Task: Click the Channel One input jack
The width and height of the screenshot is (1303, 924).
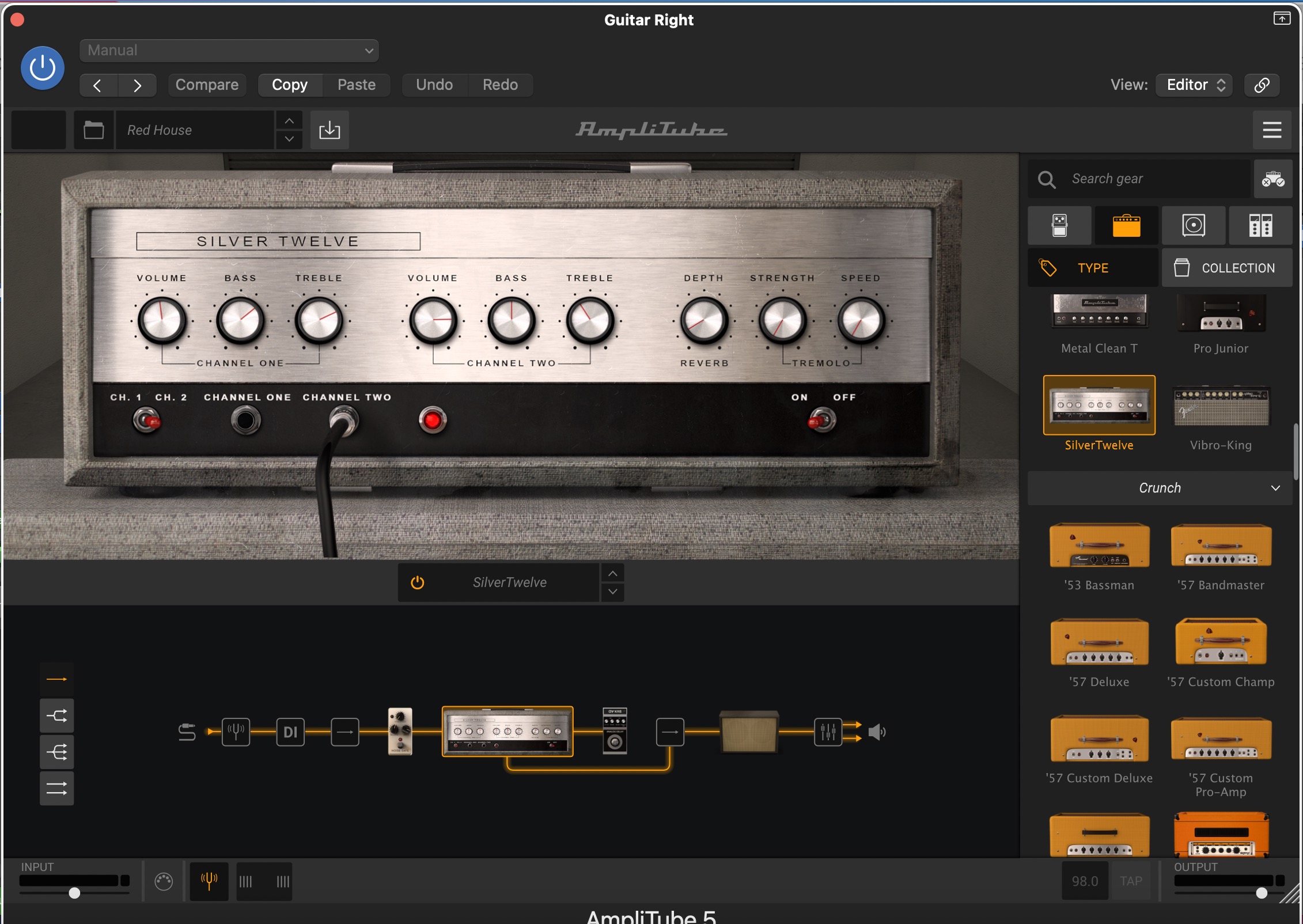Action: tap(245, 421)
